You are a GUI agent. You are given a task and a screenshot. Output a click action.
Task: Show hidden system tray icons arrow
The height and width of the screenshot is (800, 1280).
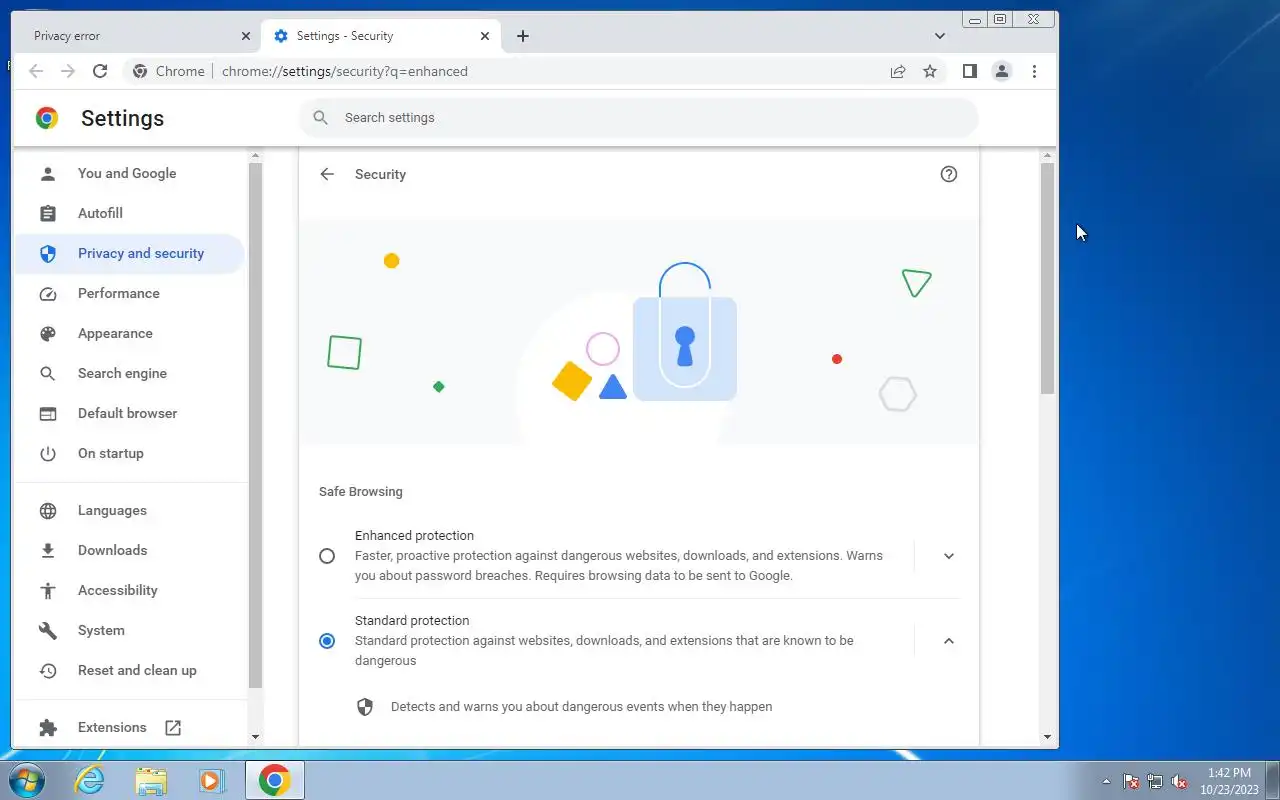[x=1106, y=781]
